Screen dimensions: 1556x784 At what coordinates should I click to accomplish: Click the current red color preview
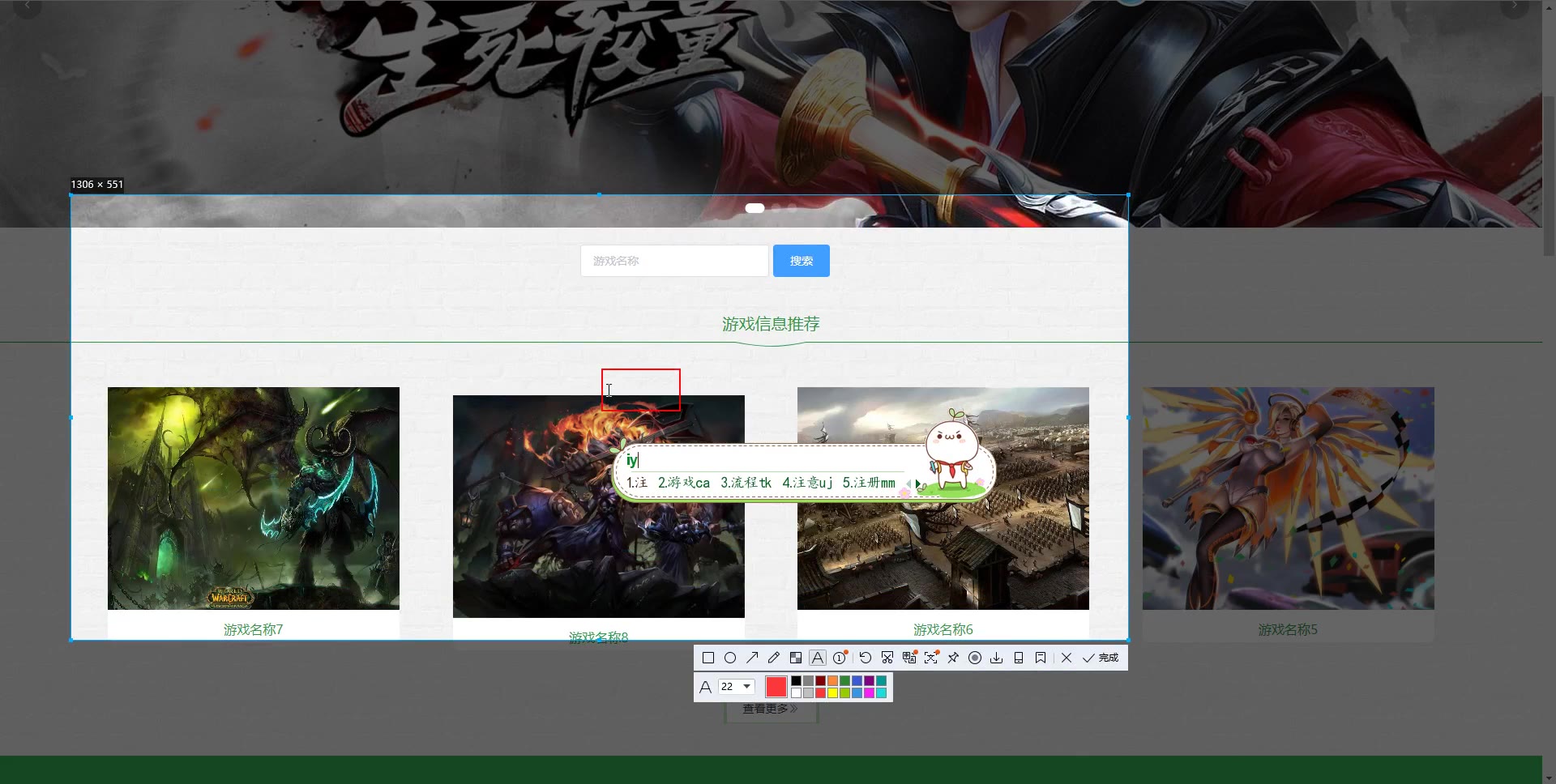(776, 687)
